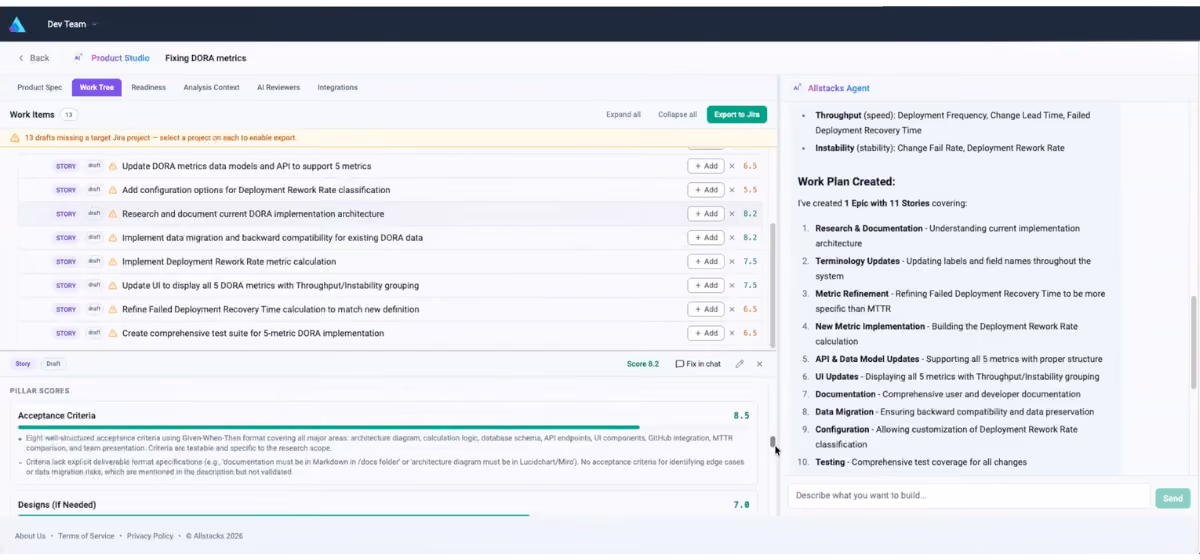Open the Privacy Policy footer link
The width and height of the screenshot is (1200, 560).
click(150, 536)
